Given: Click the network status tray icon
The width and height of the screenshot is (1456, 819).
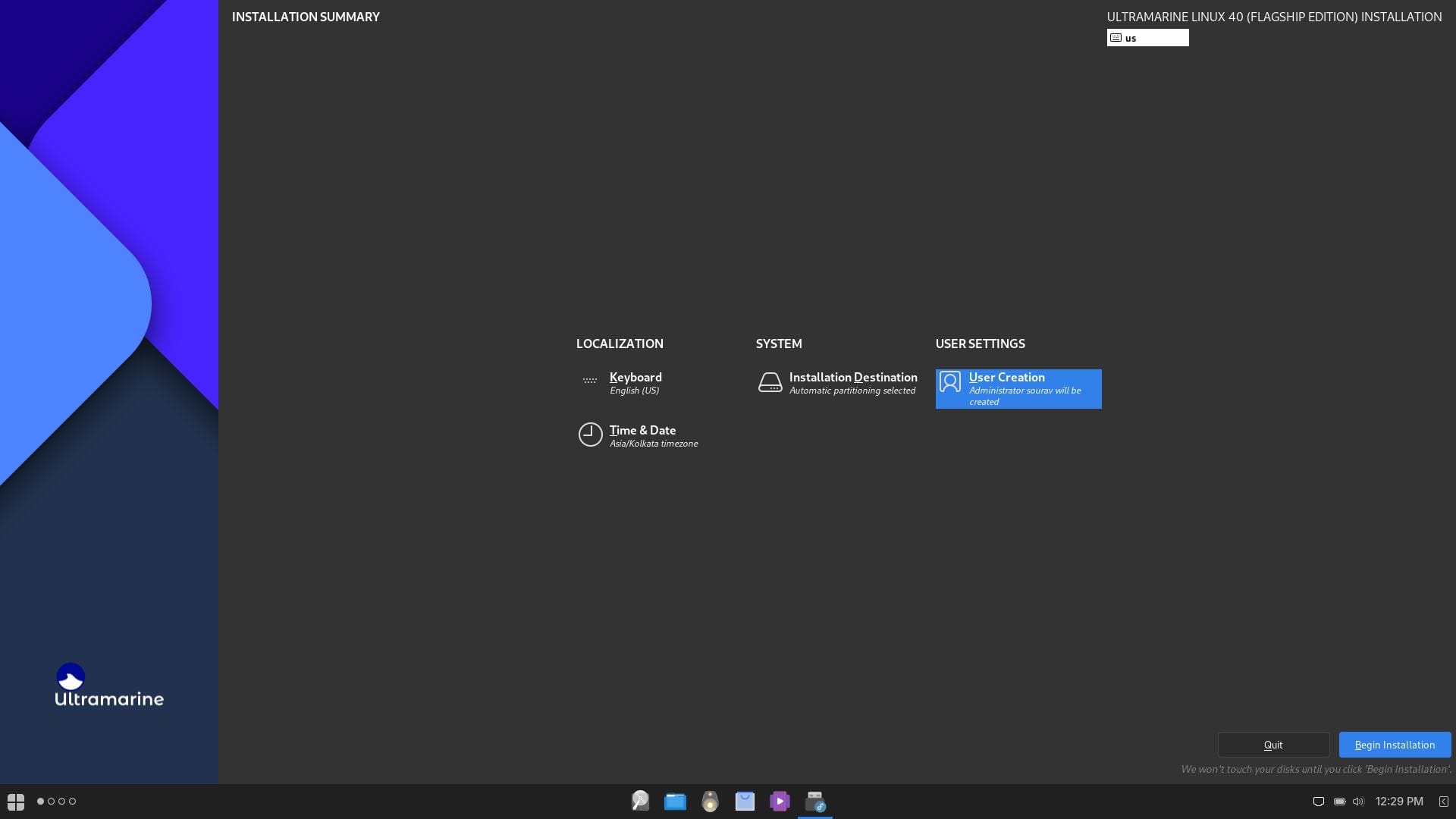Looking at the screenshot, I should click(1318, 801).
